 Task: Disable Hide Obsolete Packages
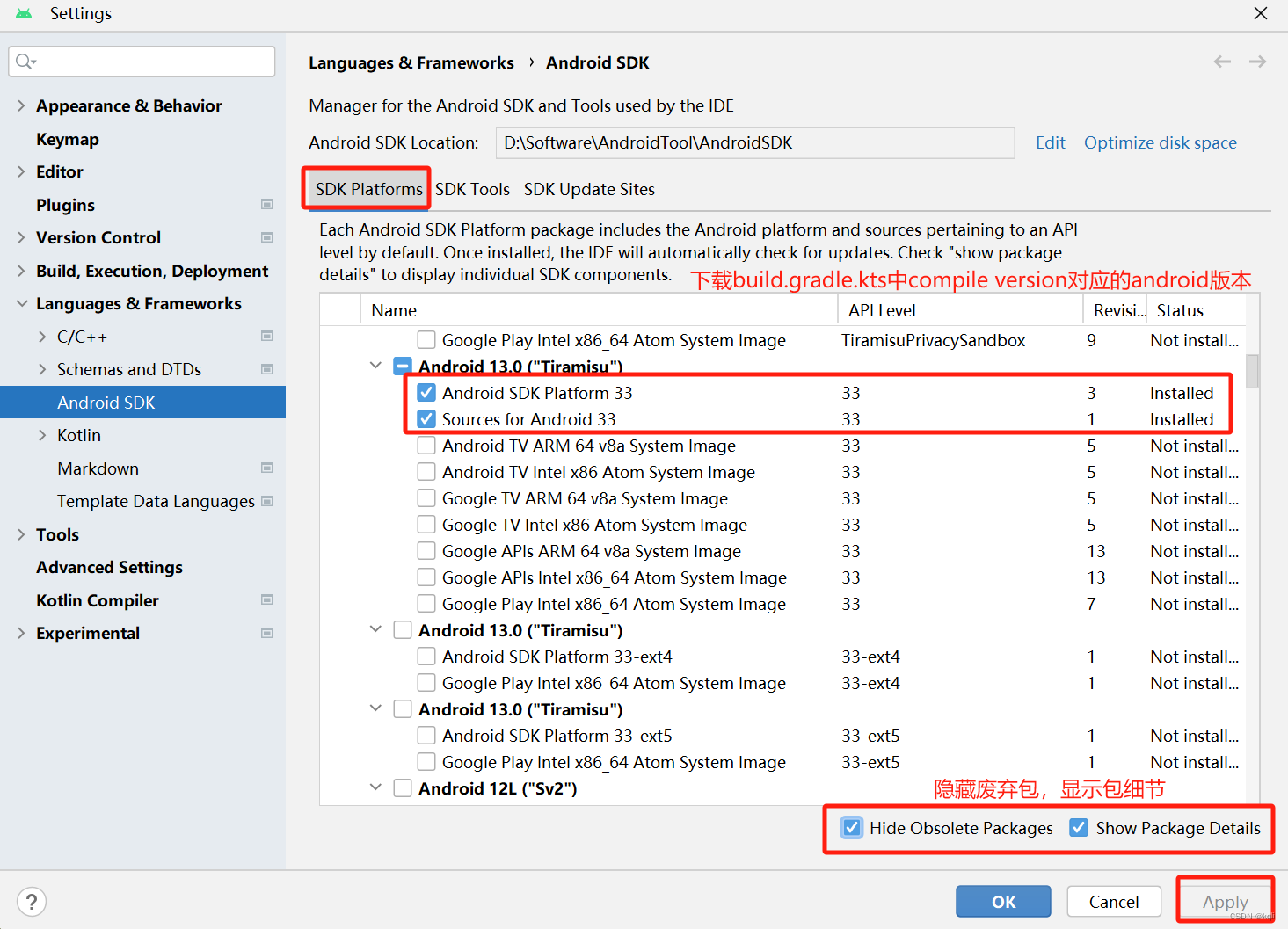coord(851,827)
